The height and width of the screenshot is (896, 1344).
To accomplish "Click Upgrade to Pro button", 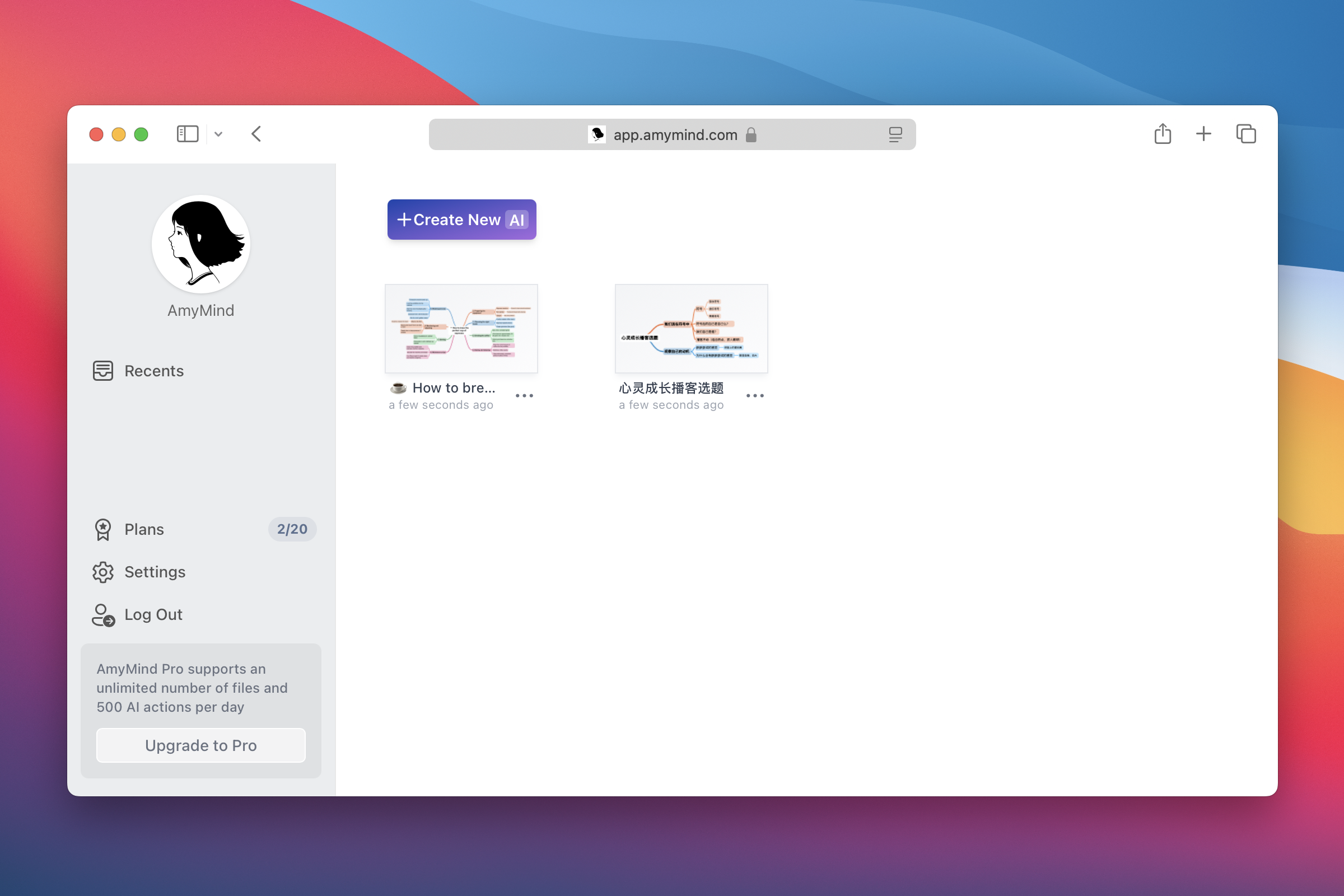I will (200, 745).
